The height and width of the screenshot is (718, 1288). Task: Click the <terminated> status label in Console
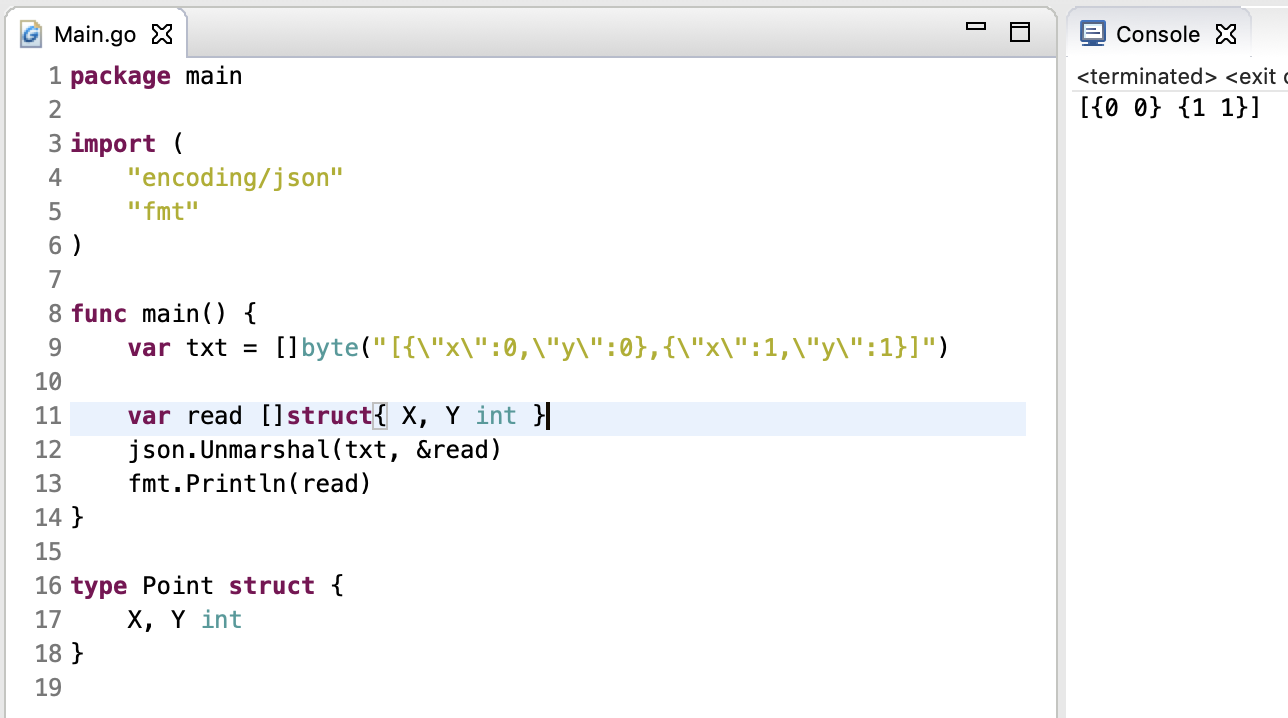coord(1146,77)
